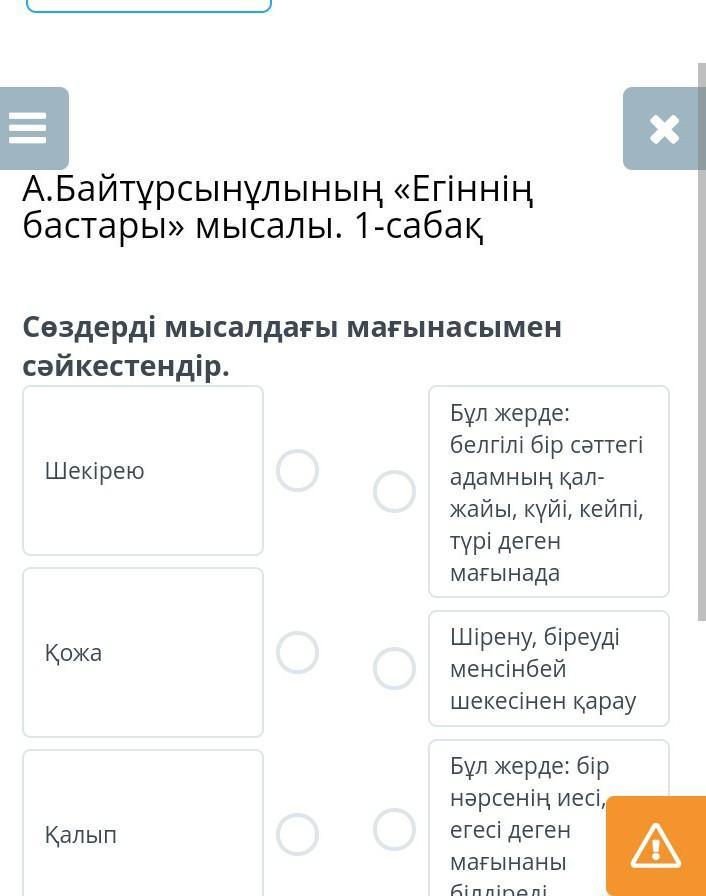The width and height of the screenshot is (706, 896).
Task: Click the 'Сөздерді мысалдағы мағынасымен сәйкестендір' instruction
Action: [x=292, y=347]
